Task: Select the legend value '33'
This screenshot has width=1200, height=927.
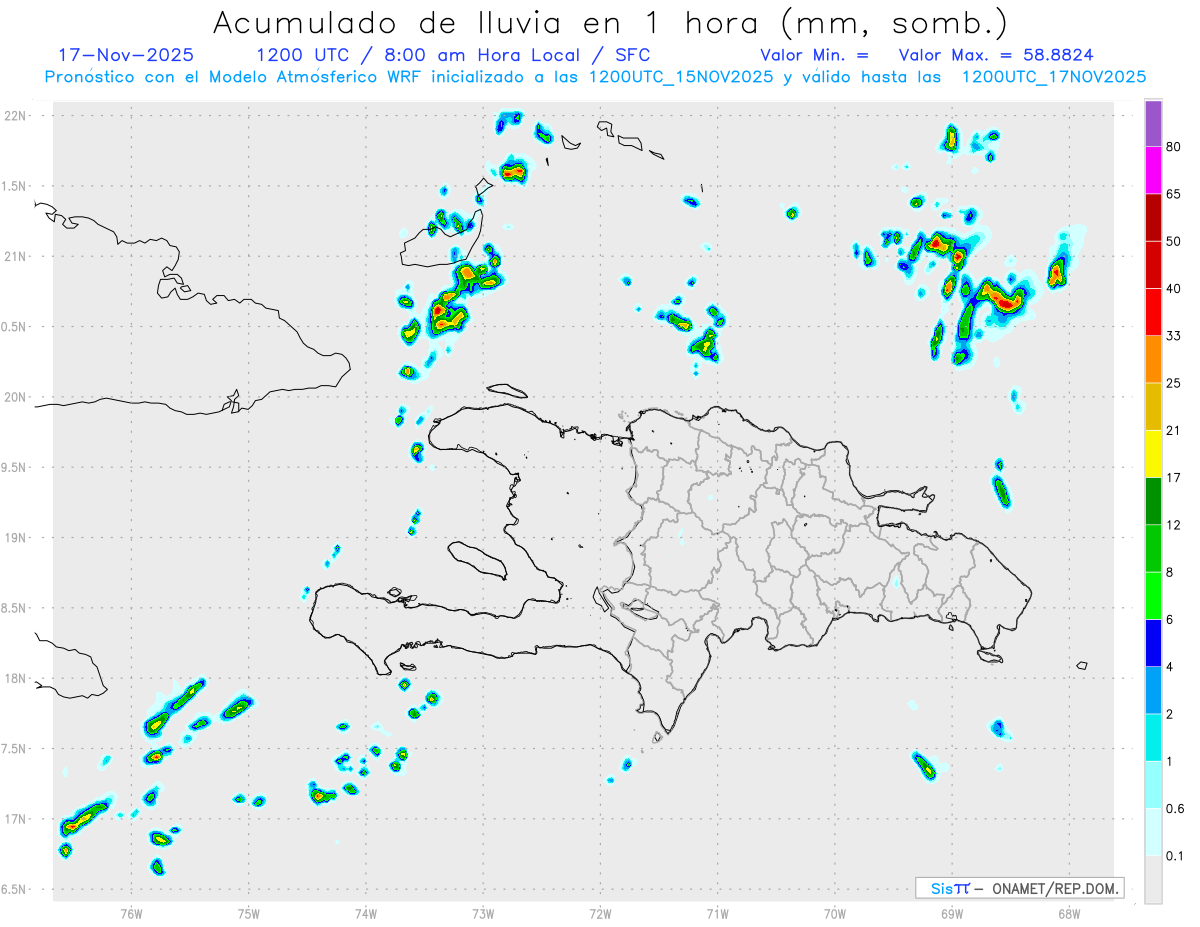Action: 1174,336
